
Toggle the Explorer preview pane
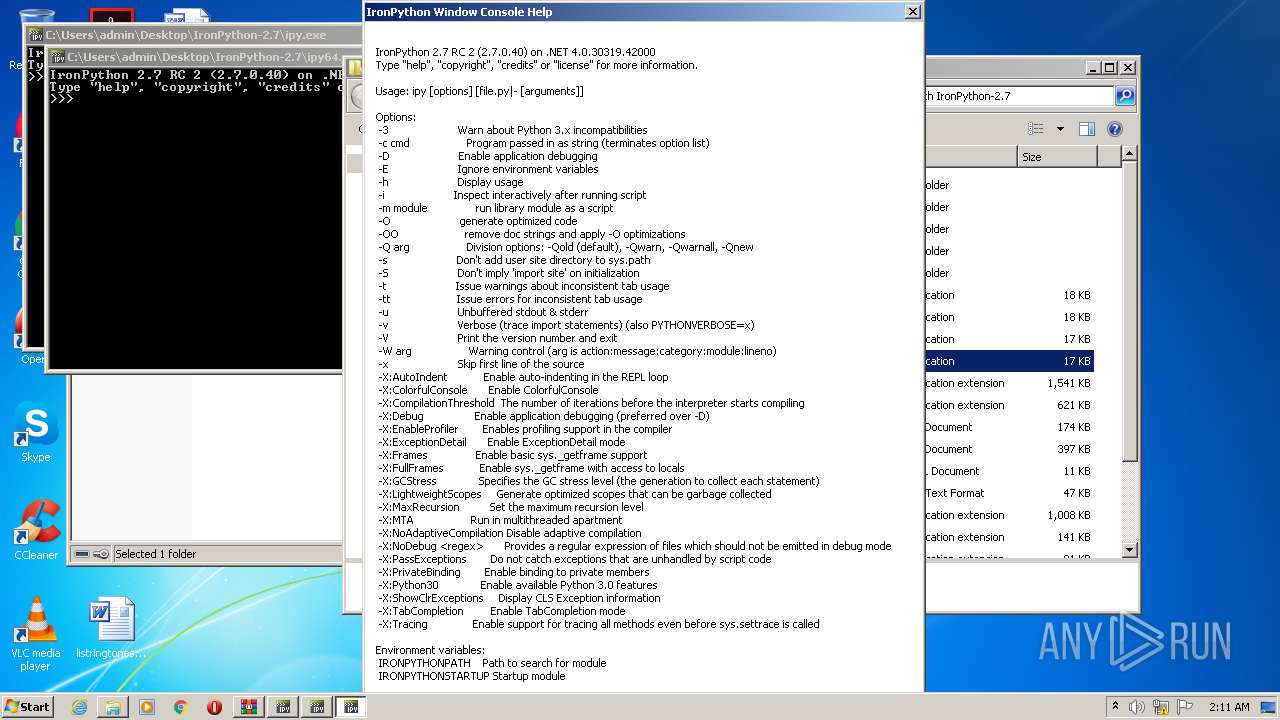1087,129
